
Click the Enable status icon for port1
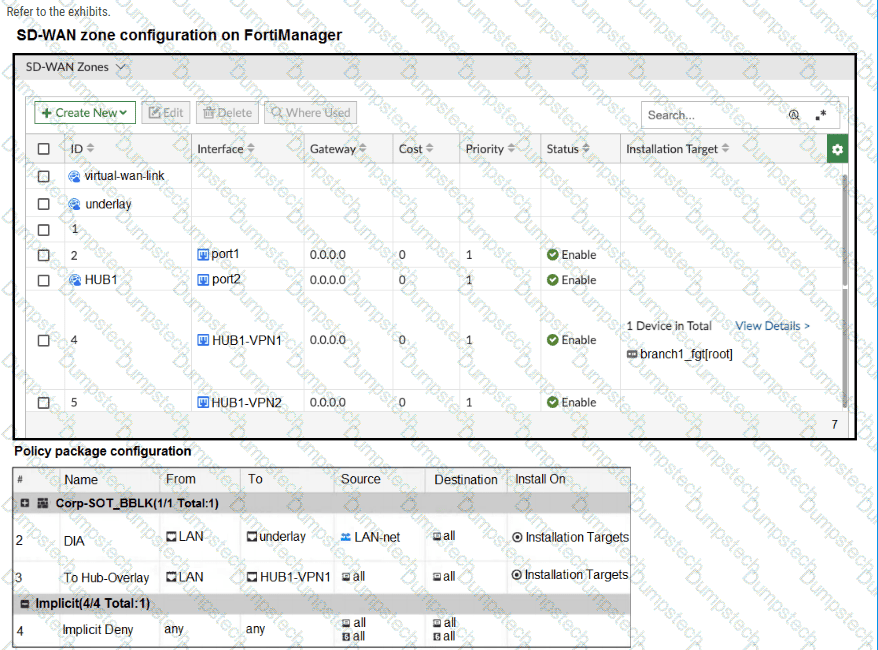(553, 255)
